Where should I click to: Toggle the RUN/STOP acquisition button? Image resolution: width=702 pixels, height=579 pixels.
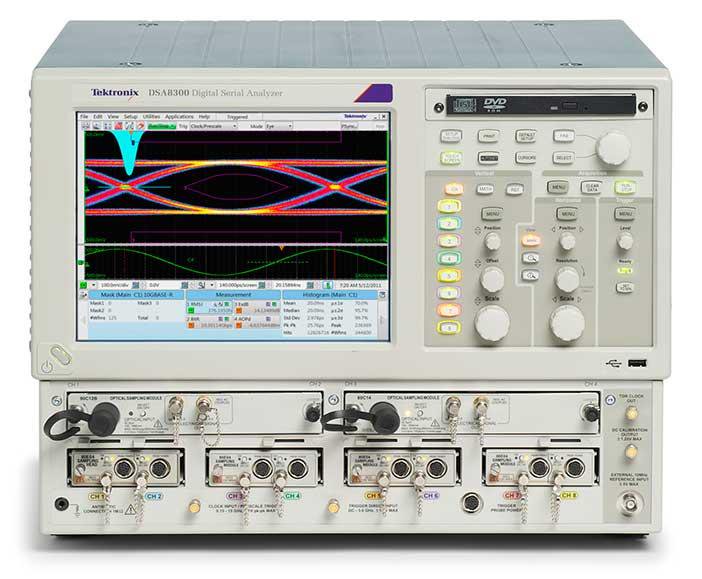coord(625,187)
